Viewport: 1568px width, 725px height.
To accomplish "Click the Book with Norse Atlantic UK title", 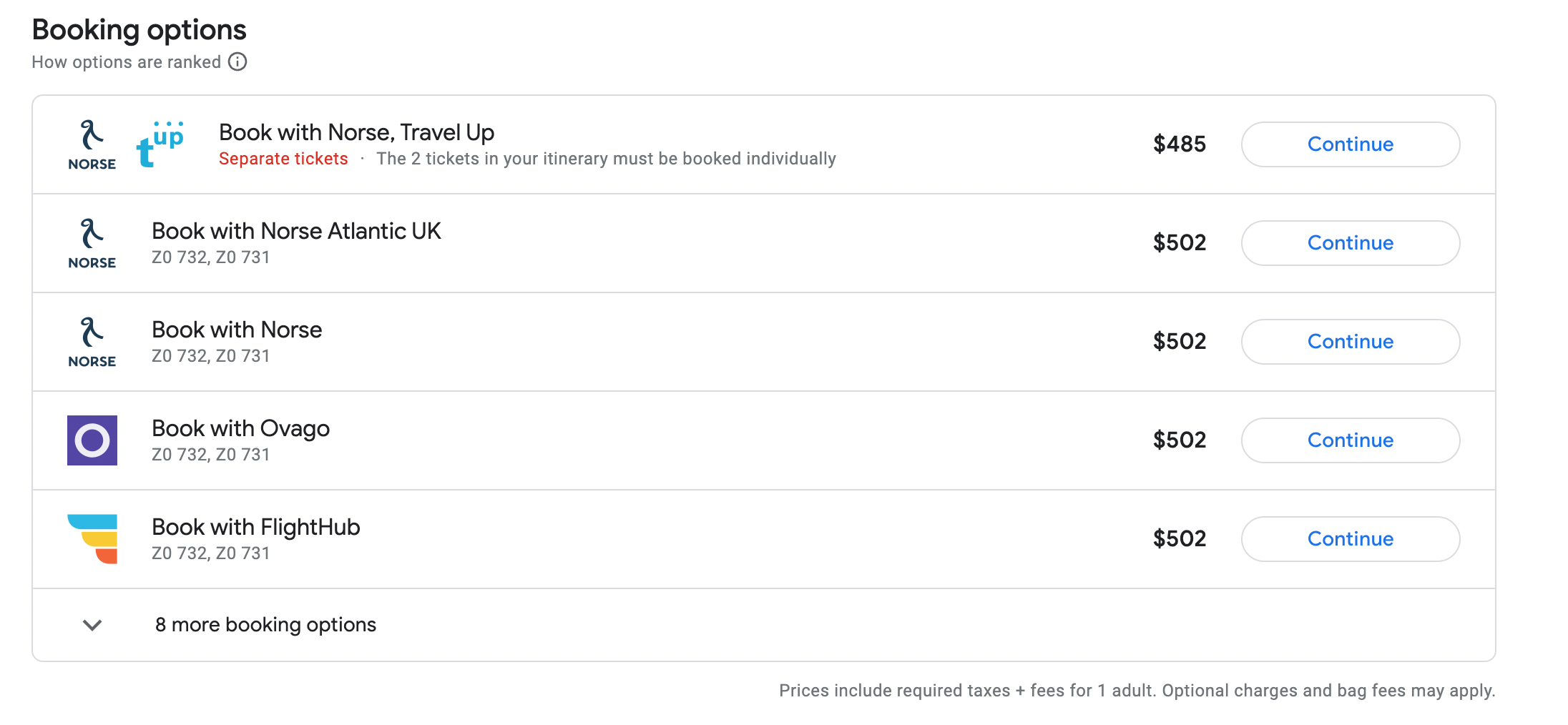I will (296, 231).
